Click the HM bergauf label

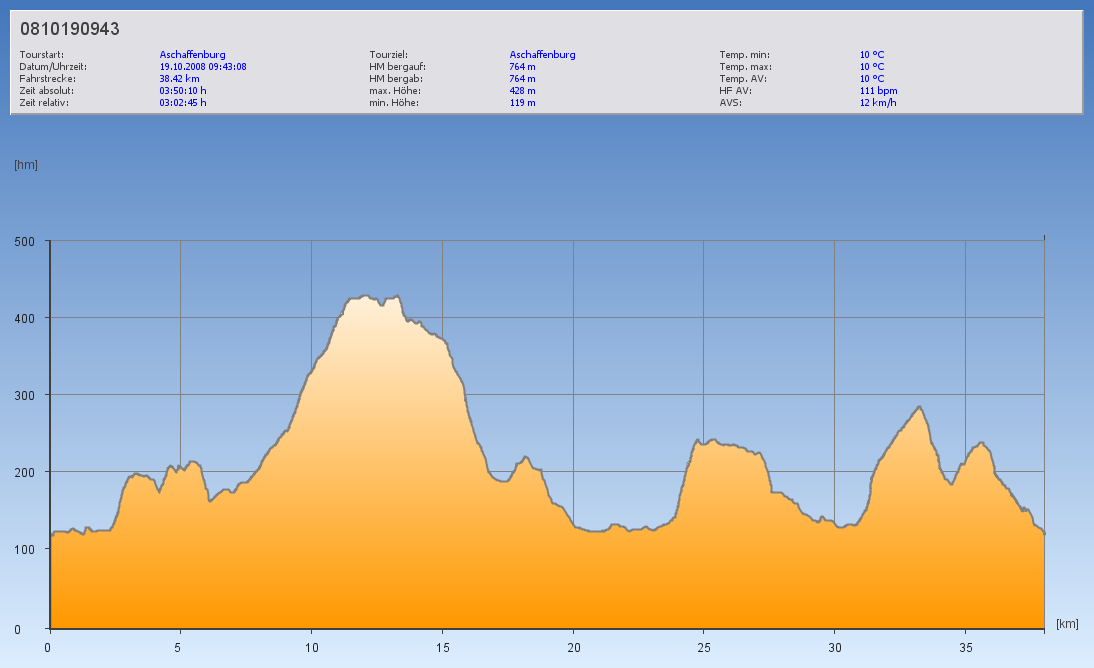tap(397, 67)
